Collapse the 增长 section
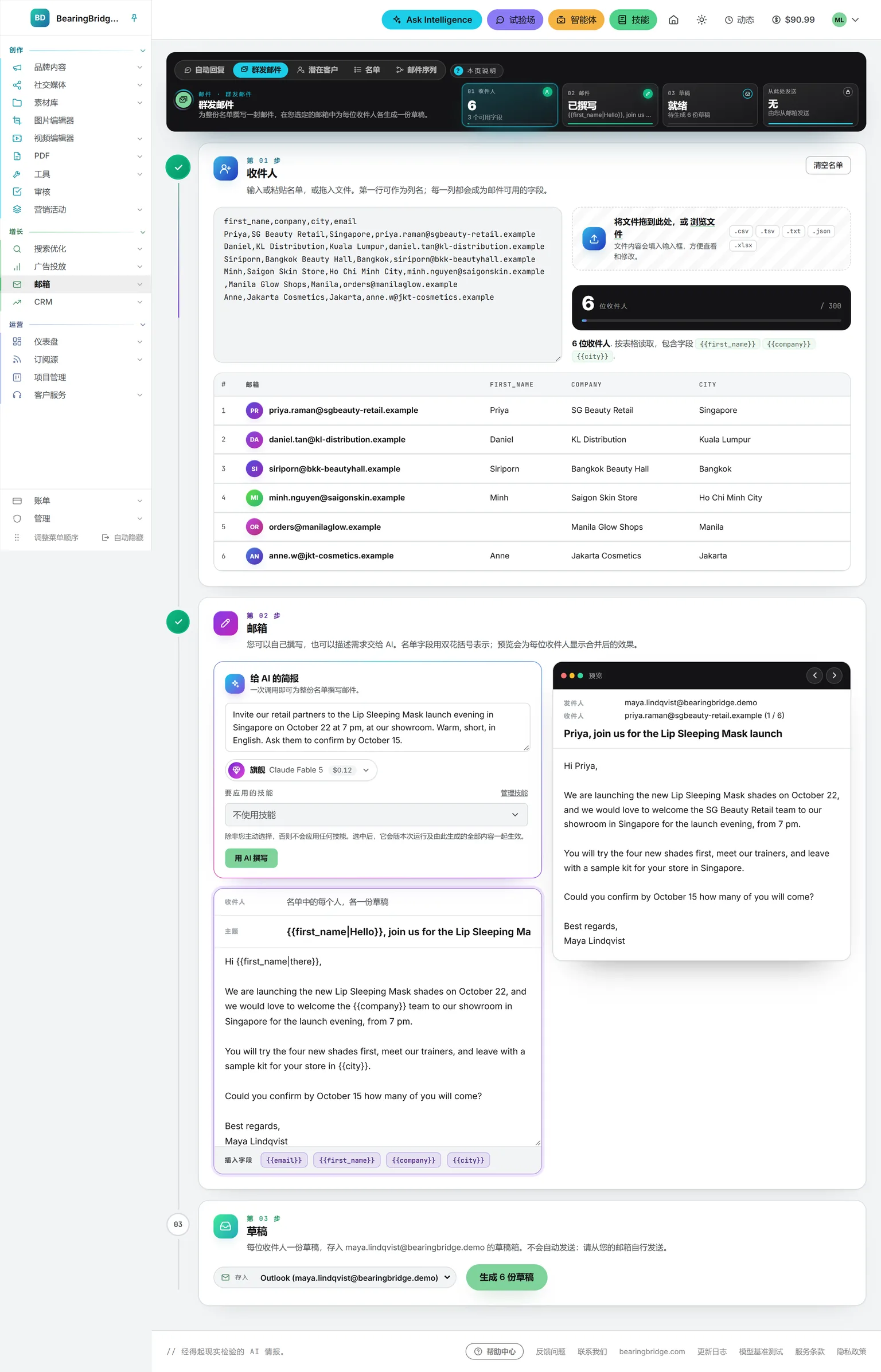The image size is (881, 1372). point(143,232)
